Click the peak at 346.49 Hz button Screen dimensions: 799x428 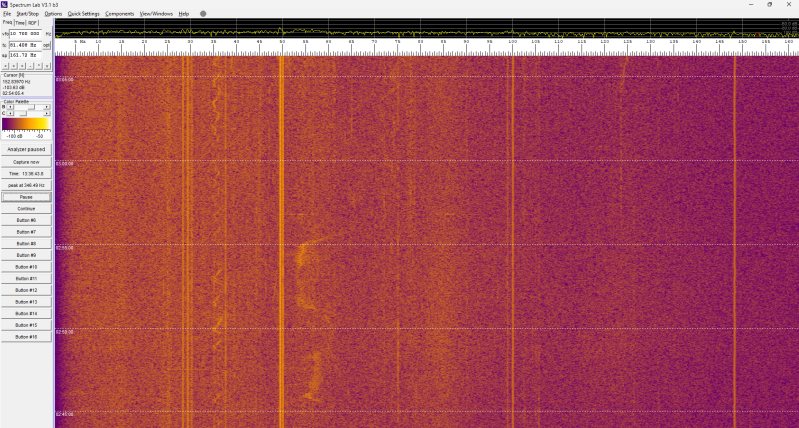26,185
